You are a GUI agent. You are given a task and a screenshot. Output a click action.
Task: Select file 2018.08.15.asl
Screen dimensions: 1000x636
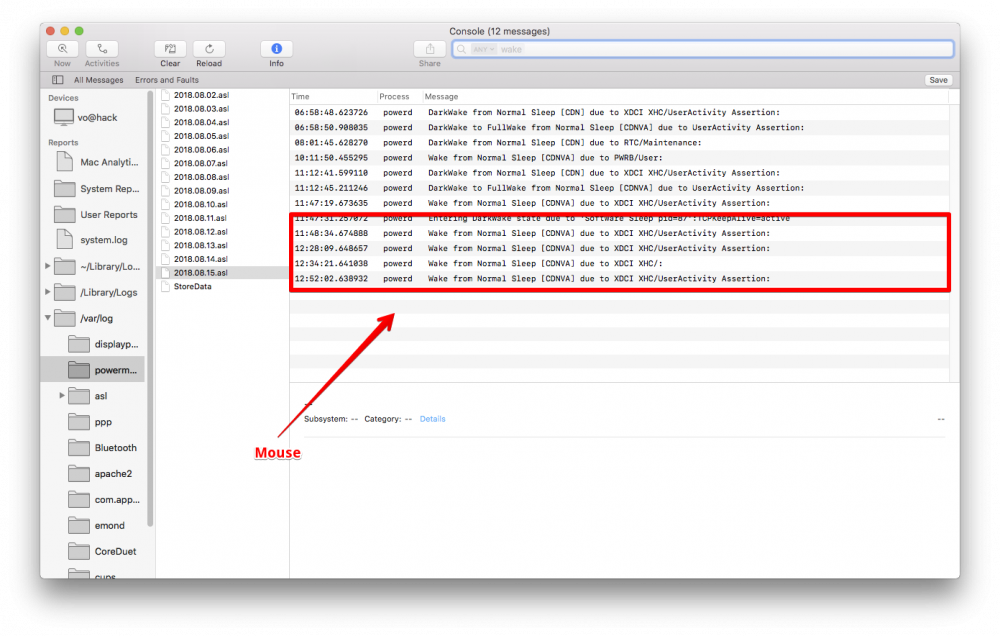pyautogui.click(x=222, y=272)
